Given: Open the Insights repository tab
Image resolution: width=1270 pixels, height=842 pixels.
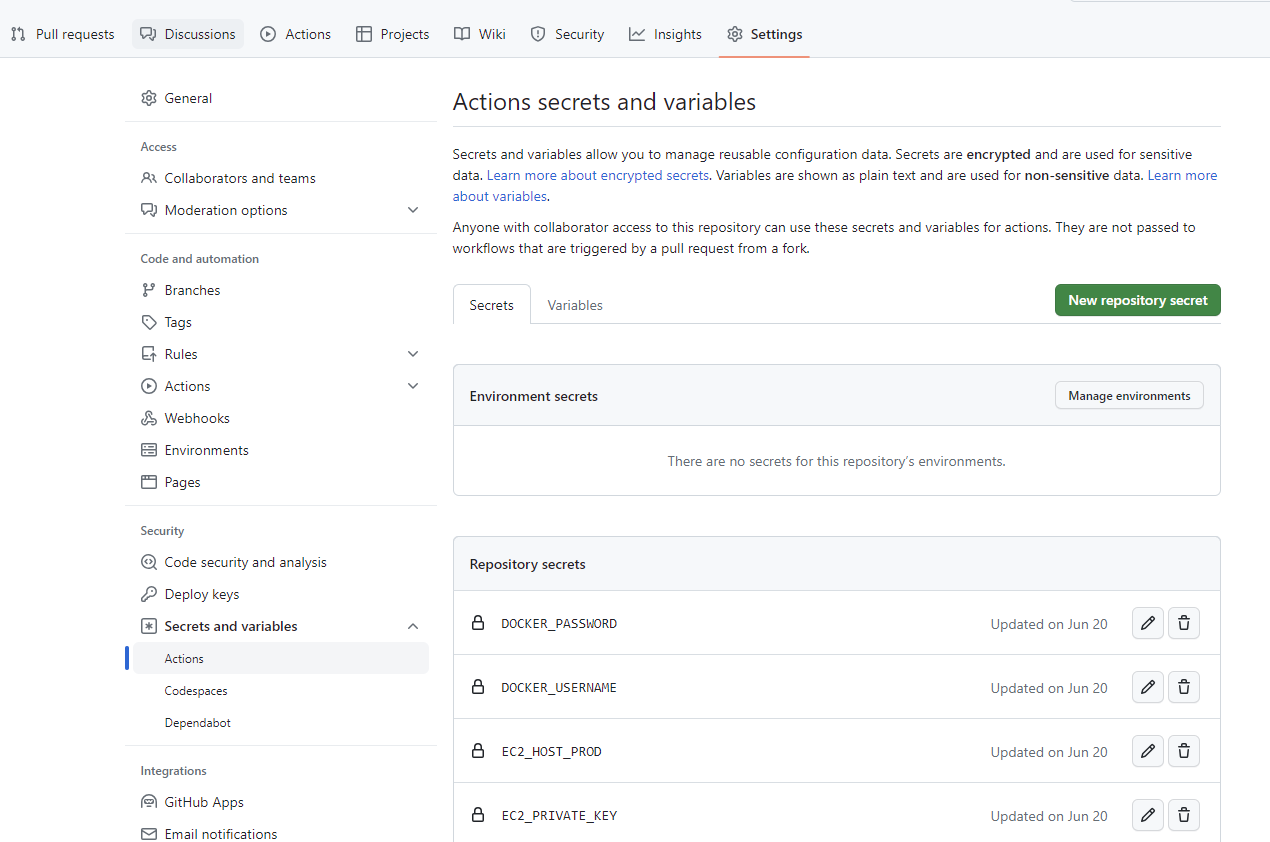Looking at the screenshot, I should 666,34.
